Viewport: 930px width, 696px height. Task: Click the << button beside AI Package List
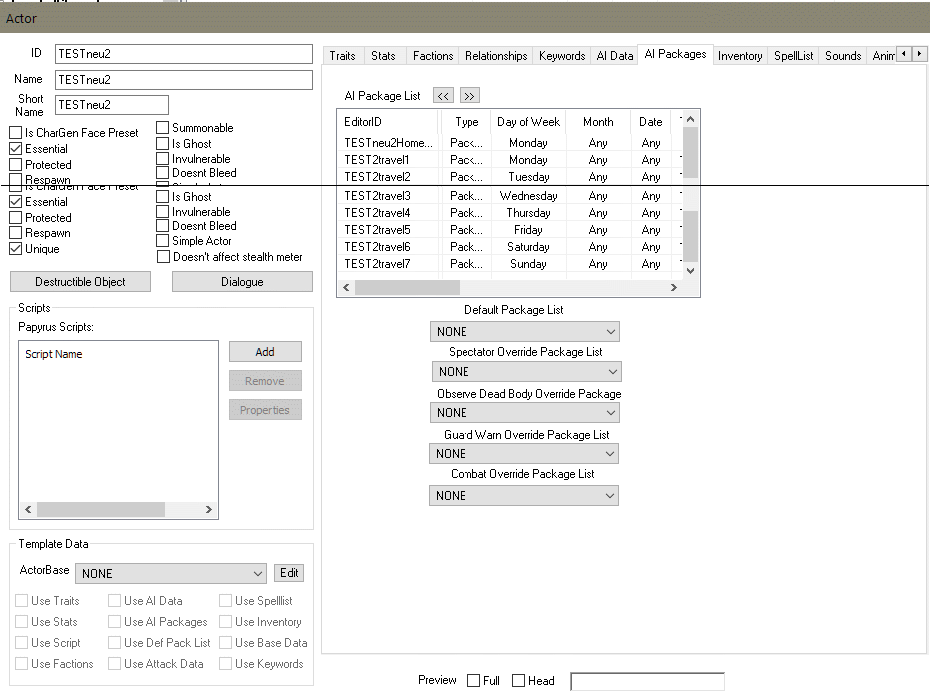pos(443,96)
